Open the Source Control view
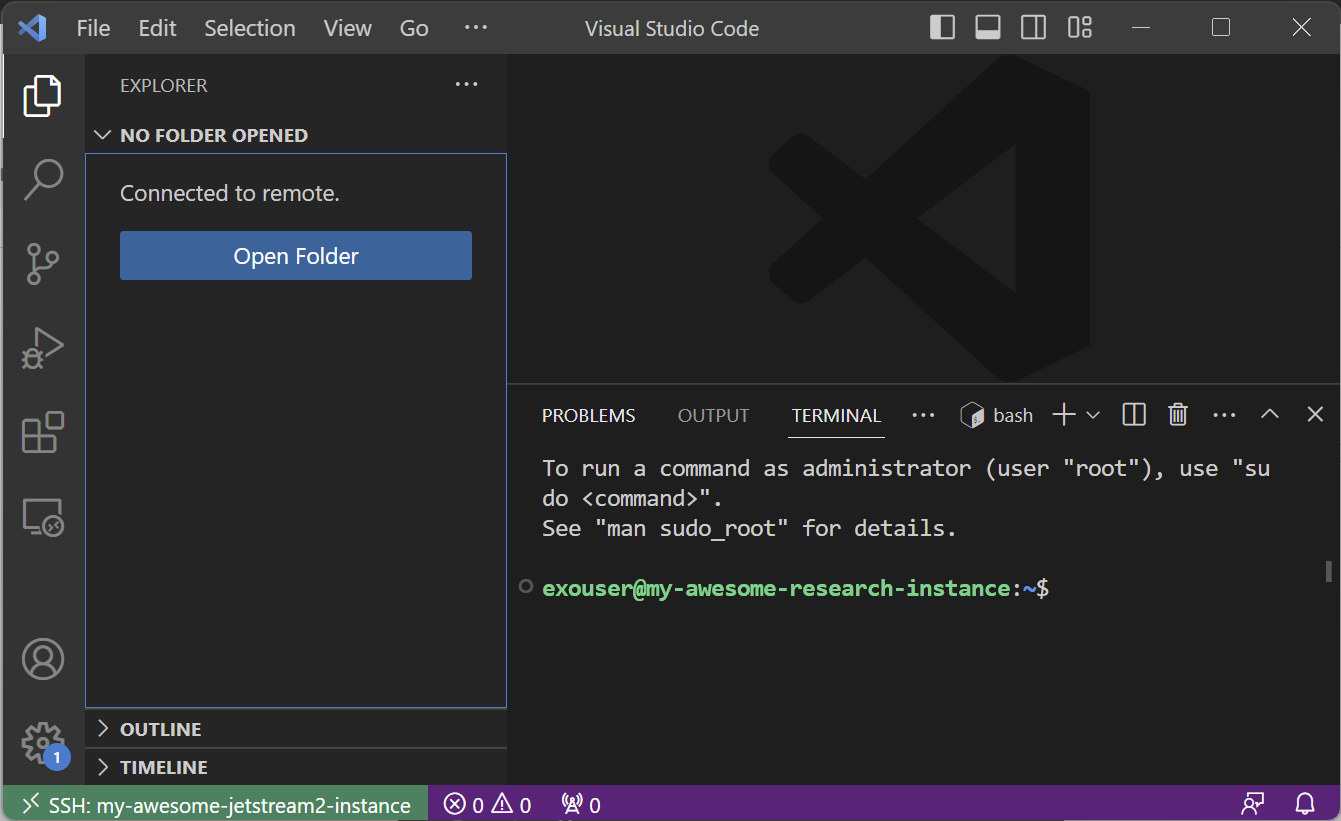This screenshot has height=821, width=1341. 42,264
